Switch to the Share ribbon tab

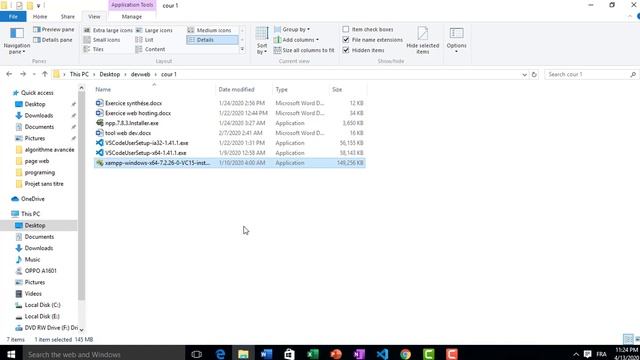pos(67,16)
